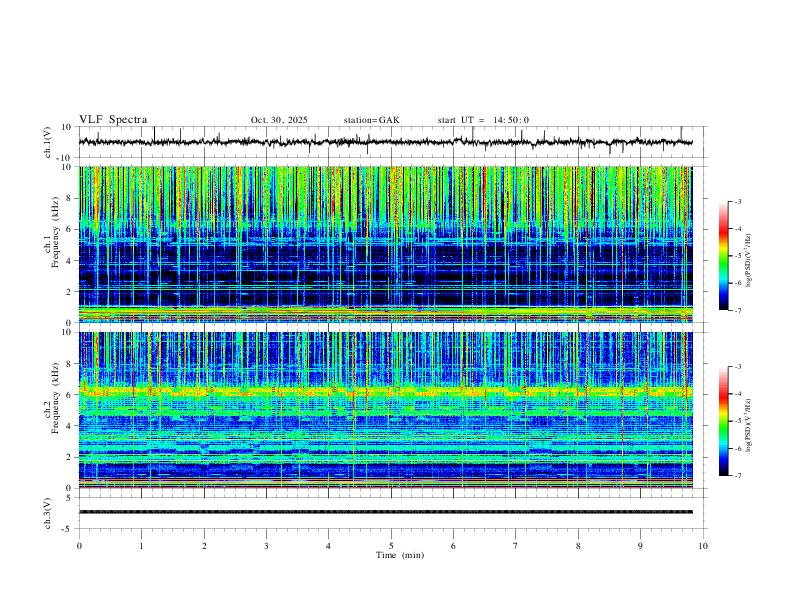Click the "6" kHz tick of ch.2 spectrogram
Image resolution: width=792 pixels, height=612 pixels.
69,394
